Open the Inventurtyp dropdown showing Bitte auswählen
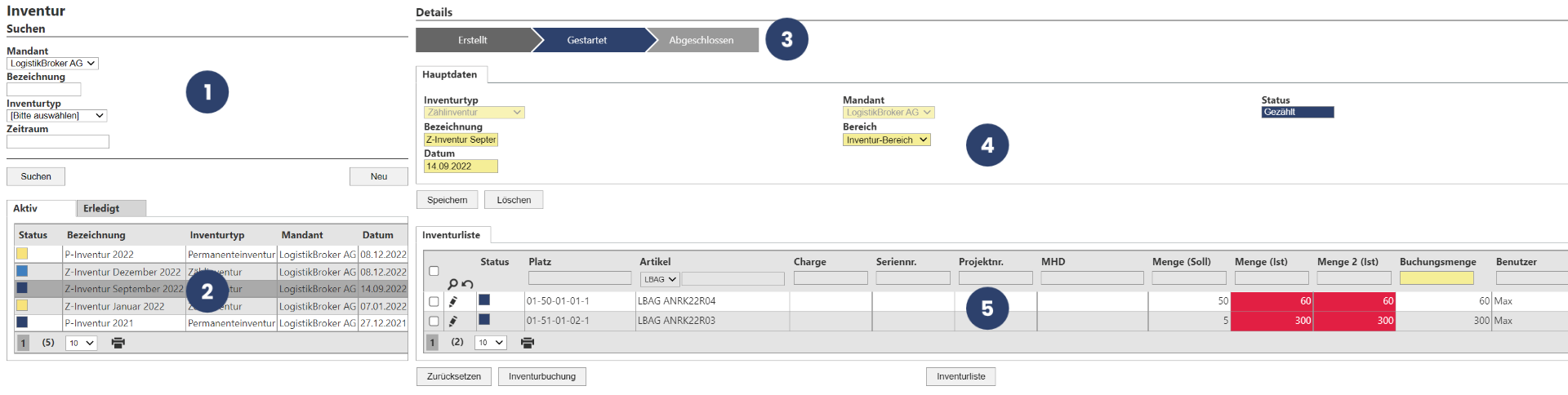The height and width of the screenshot is (395, 1568). 57,116
